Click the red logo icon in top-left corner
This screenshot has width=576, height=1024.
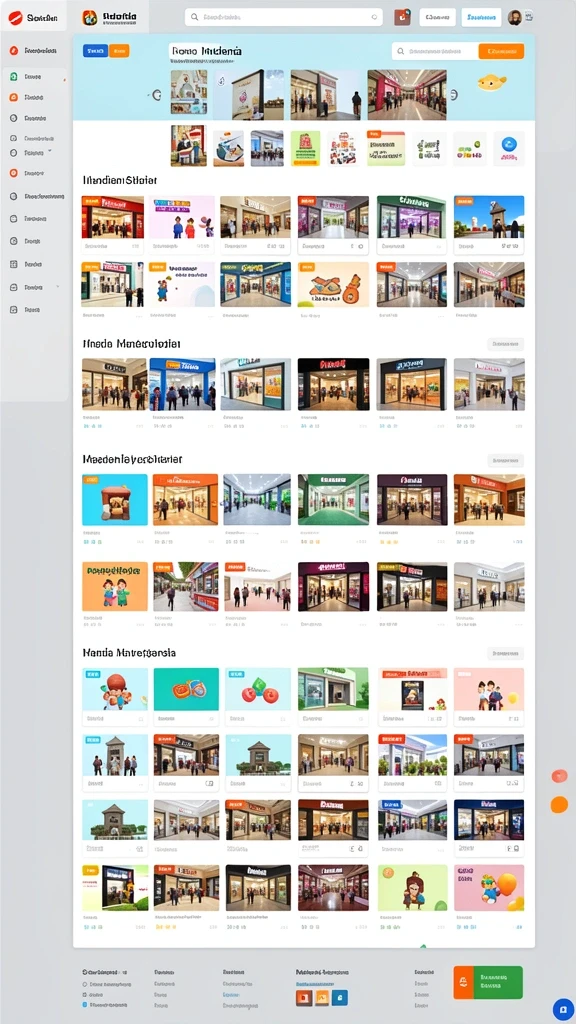15,18
